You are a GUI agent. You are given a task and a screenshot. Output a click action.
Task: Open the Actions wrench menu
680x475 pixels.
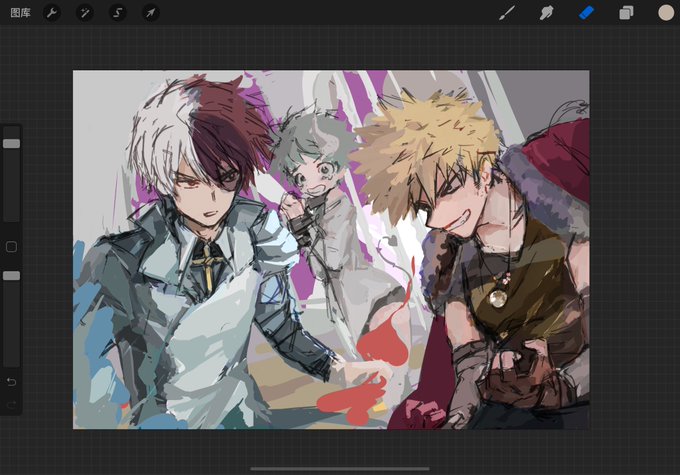click(x=52, y=13)
